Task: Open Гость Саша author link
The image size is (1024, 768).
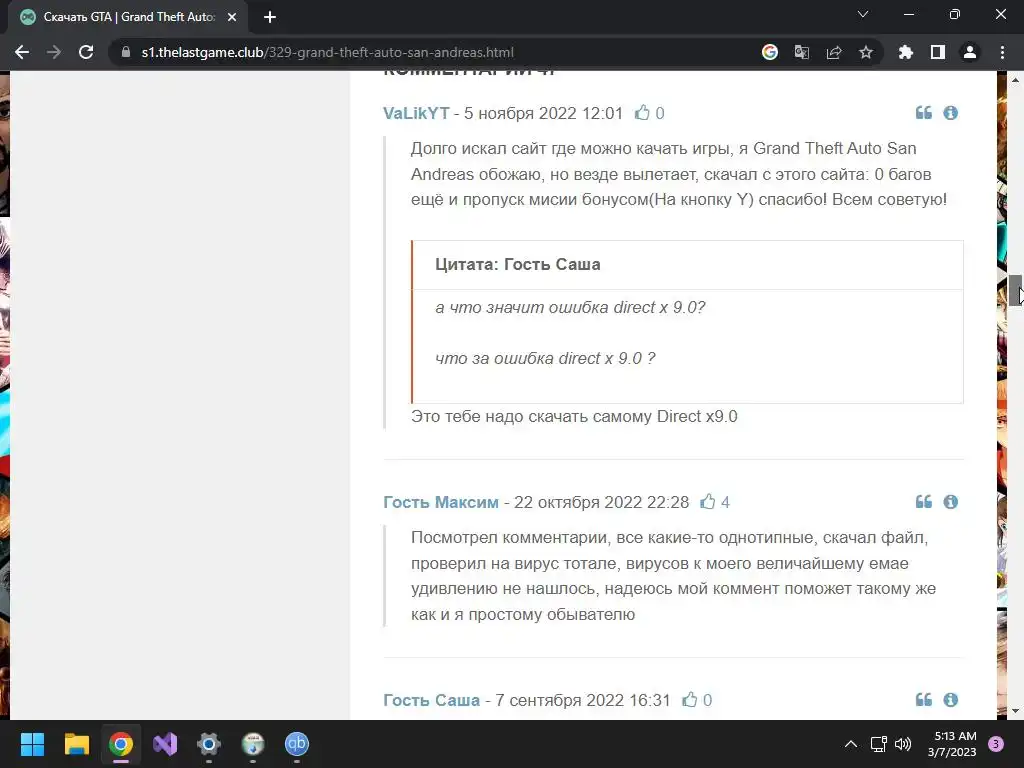Action: tap(431, 700)
